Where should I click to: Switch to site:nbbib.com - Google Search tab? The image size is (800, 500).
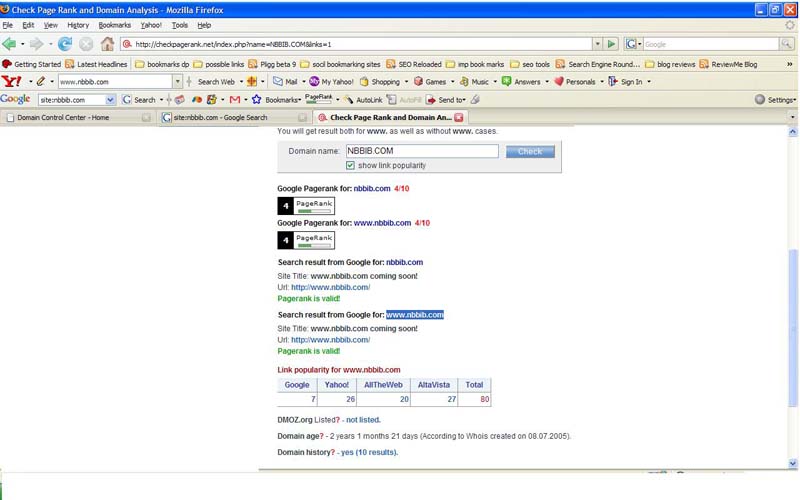coord(235,117)
